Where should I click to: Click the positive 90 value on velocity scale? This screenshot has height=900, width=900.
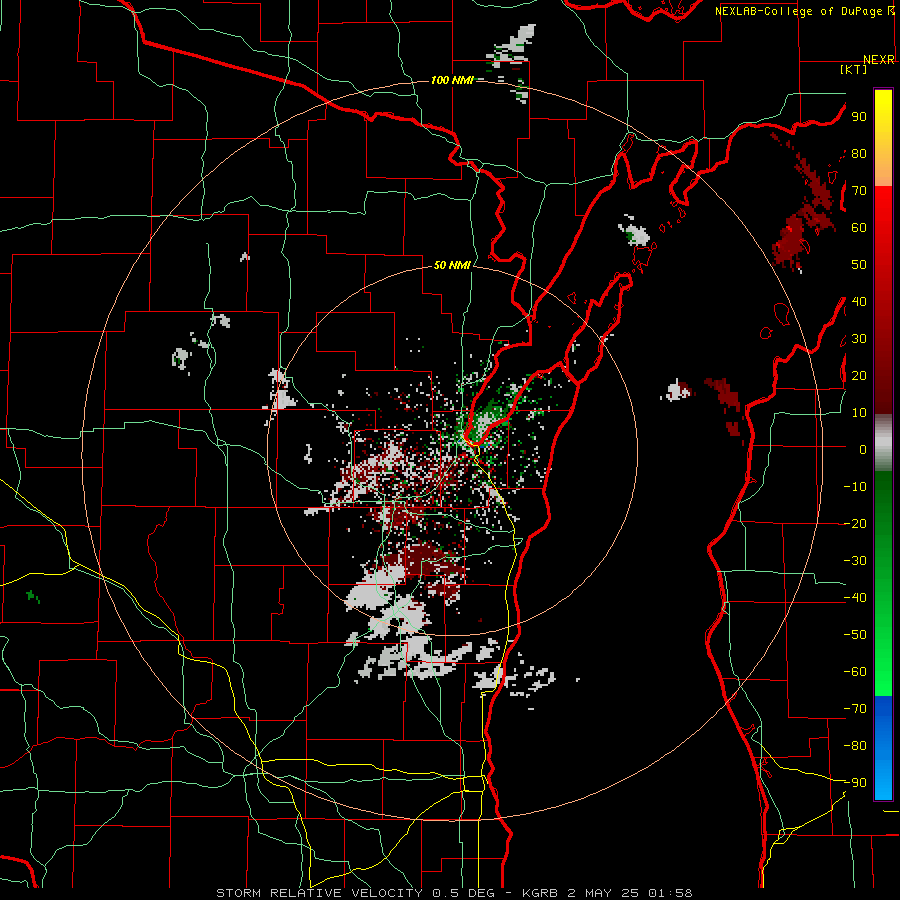(x=859, y=117)
